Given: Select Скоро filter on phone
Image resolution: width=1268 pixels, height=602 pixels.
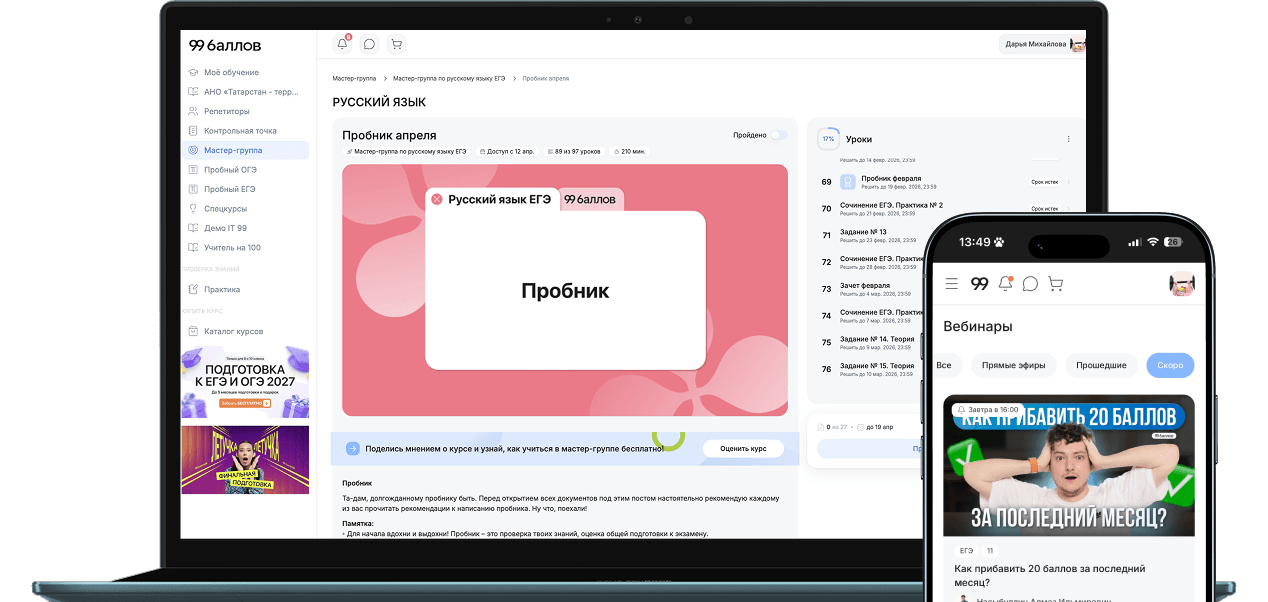Looking at the screenshot, I should point(1170,365).
